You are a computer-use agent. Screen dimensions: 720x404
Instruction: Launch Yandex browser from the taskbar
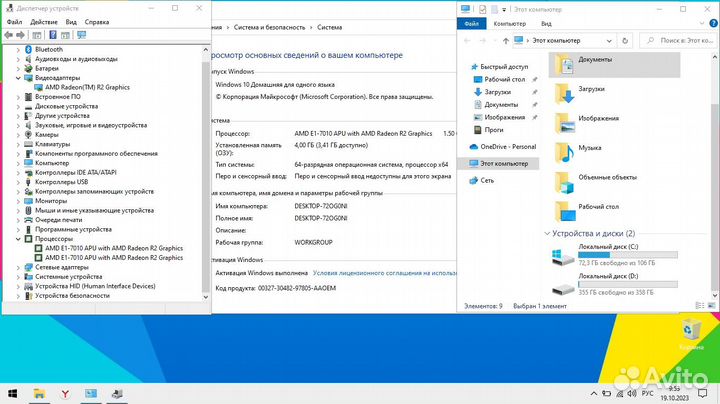point(65,393)
